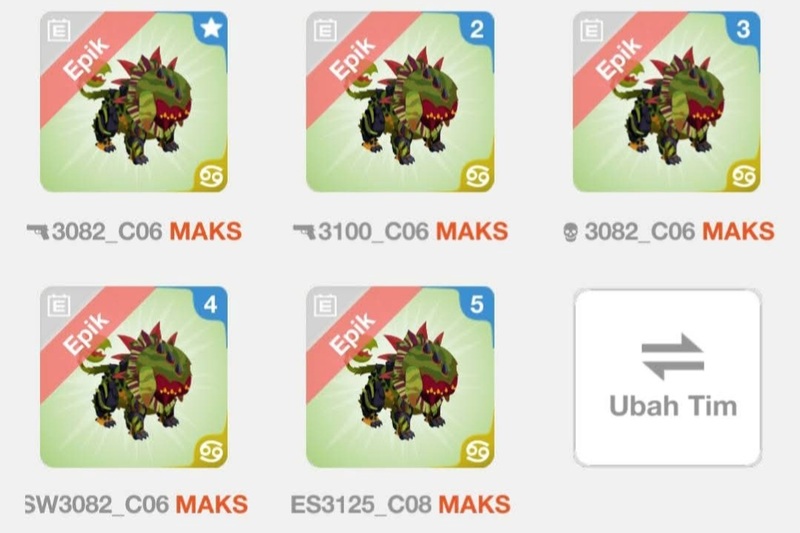The image size is (800, 533).
Task: Click the ES3125_C08 MAKS label
Action: pyautogui.click(x=401, y=505)
